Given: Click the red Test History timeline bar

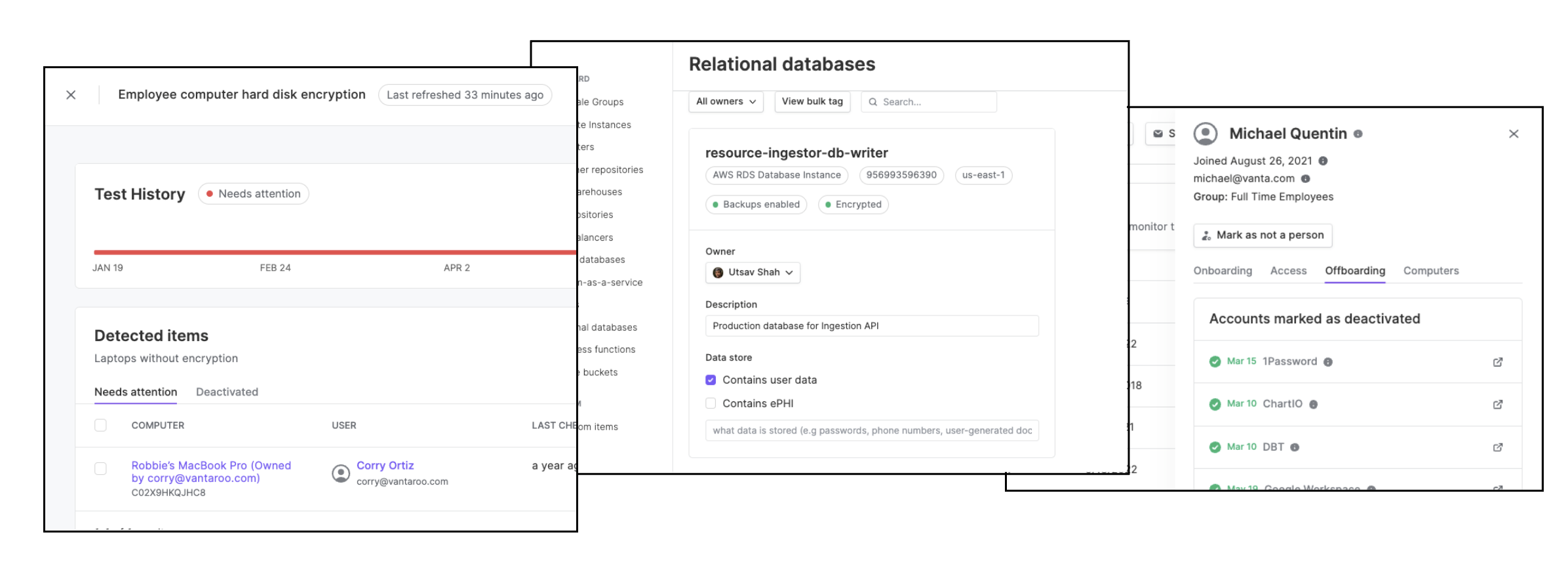Looking at the screenshot, I should (335, 252).
